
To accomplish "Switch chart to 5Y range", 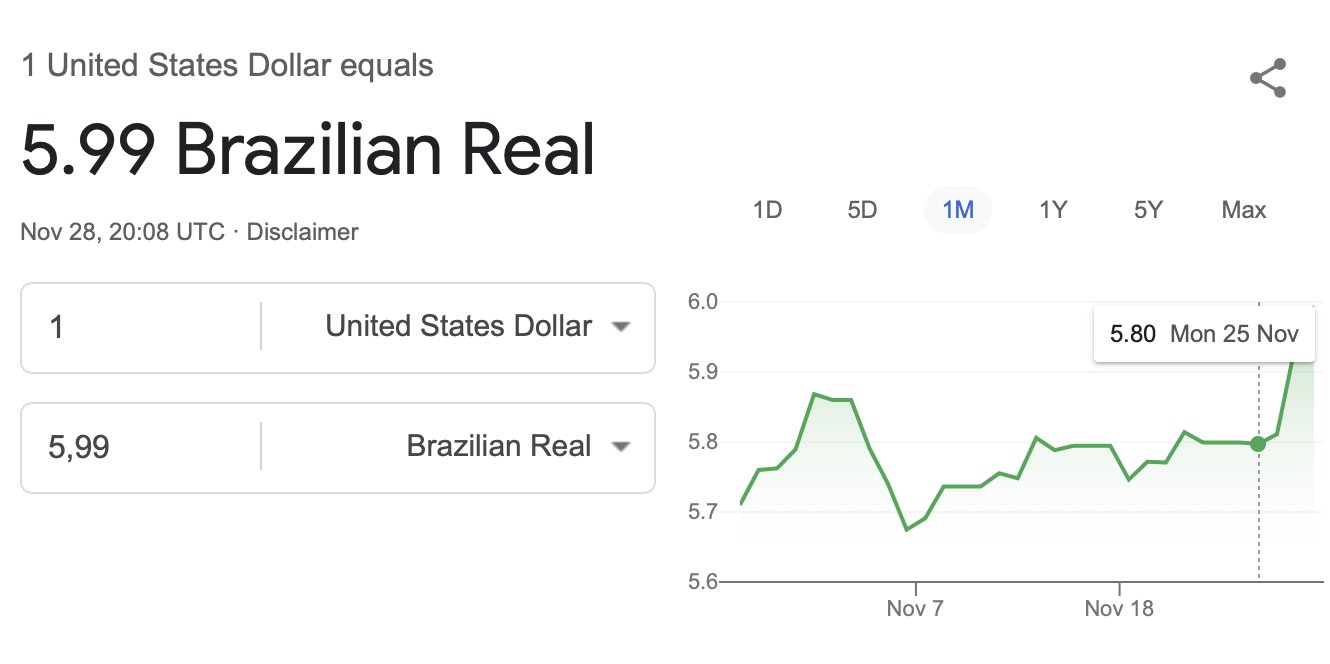I will click(1148, 210).
